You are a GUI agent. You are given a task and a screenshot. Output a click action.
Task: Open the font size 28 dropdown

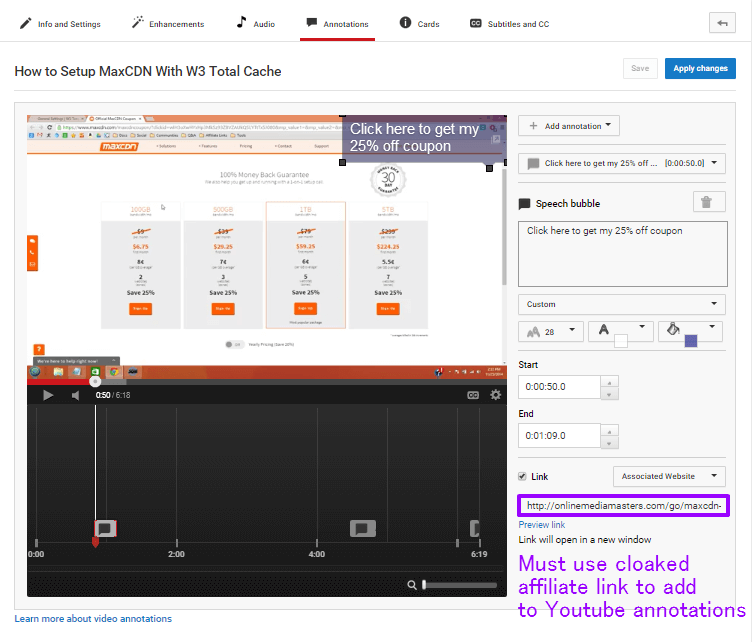(551, 331)
